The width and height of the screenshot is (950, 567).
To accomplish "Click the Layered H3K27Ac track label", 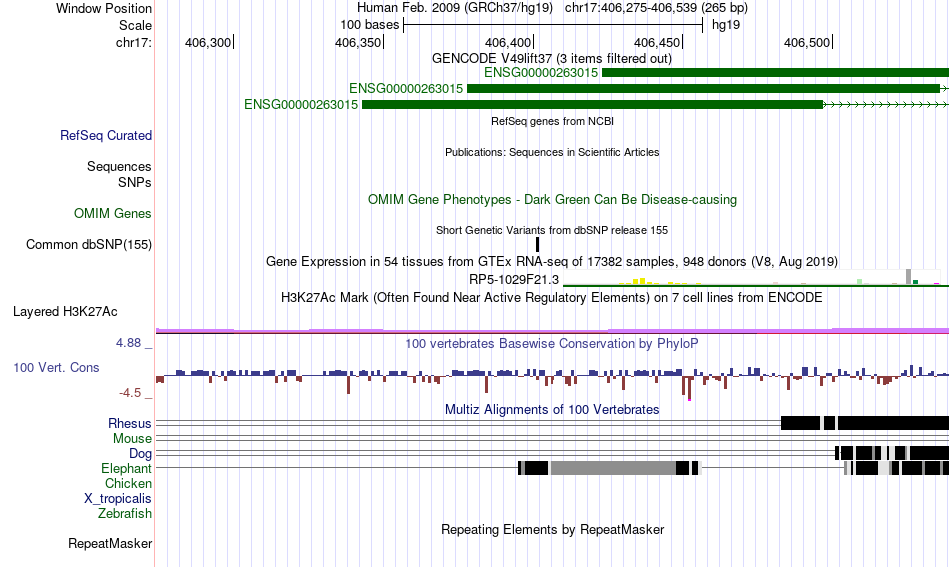I will point(65,311).
